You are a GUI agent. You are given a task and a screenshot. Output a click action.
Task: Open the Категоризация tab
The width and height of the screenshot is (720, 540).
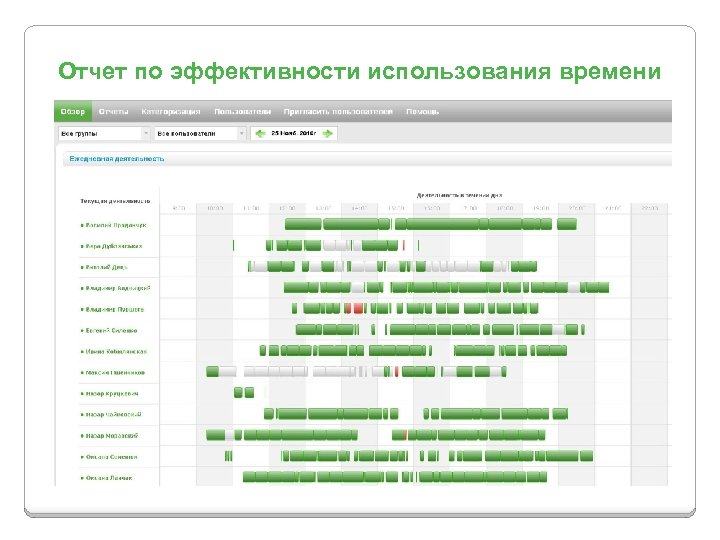point(171,112)
